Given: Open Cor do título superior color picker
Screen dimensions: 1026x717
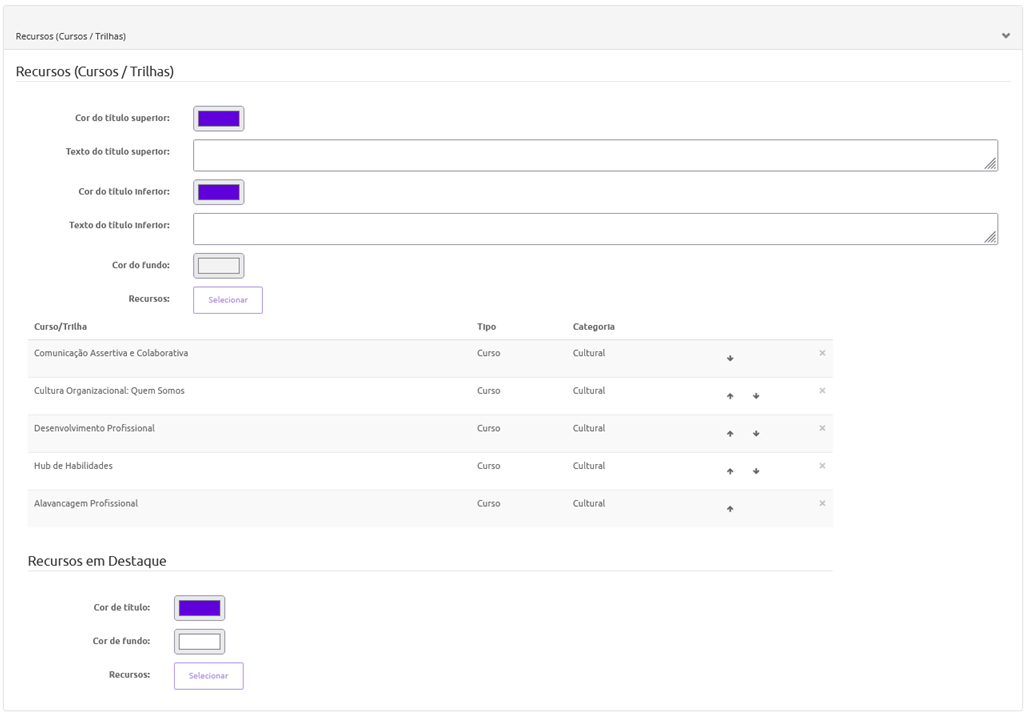Looking at the screenshot, I should tap(219, 119).
